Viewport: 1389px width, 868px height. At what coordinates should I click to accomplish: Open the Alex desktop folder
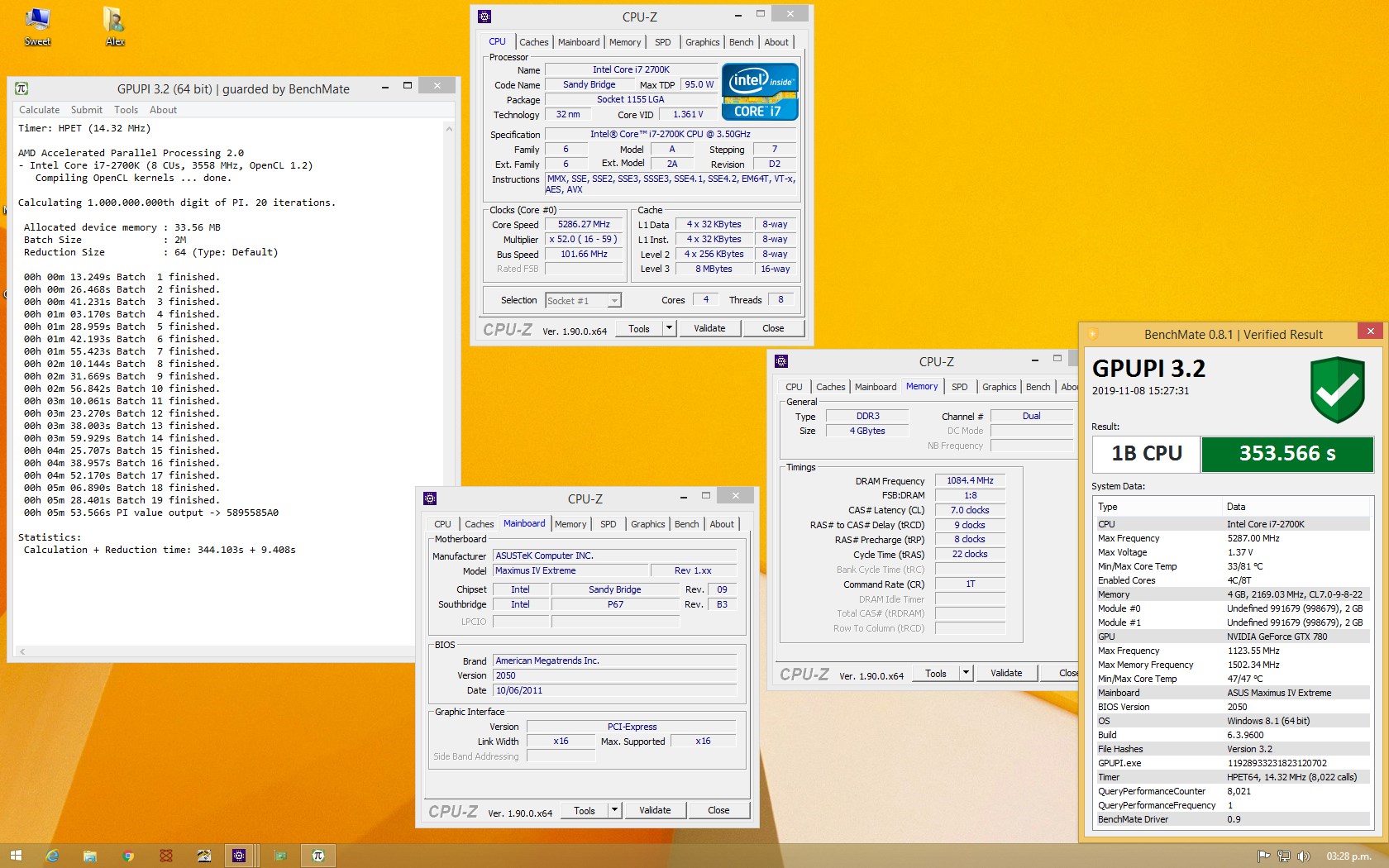(114, 26)
